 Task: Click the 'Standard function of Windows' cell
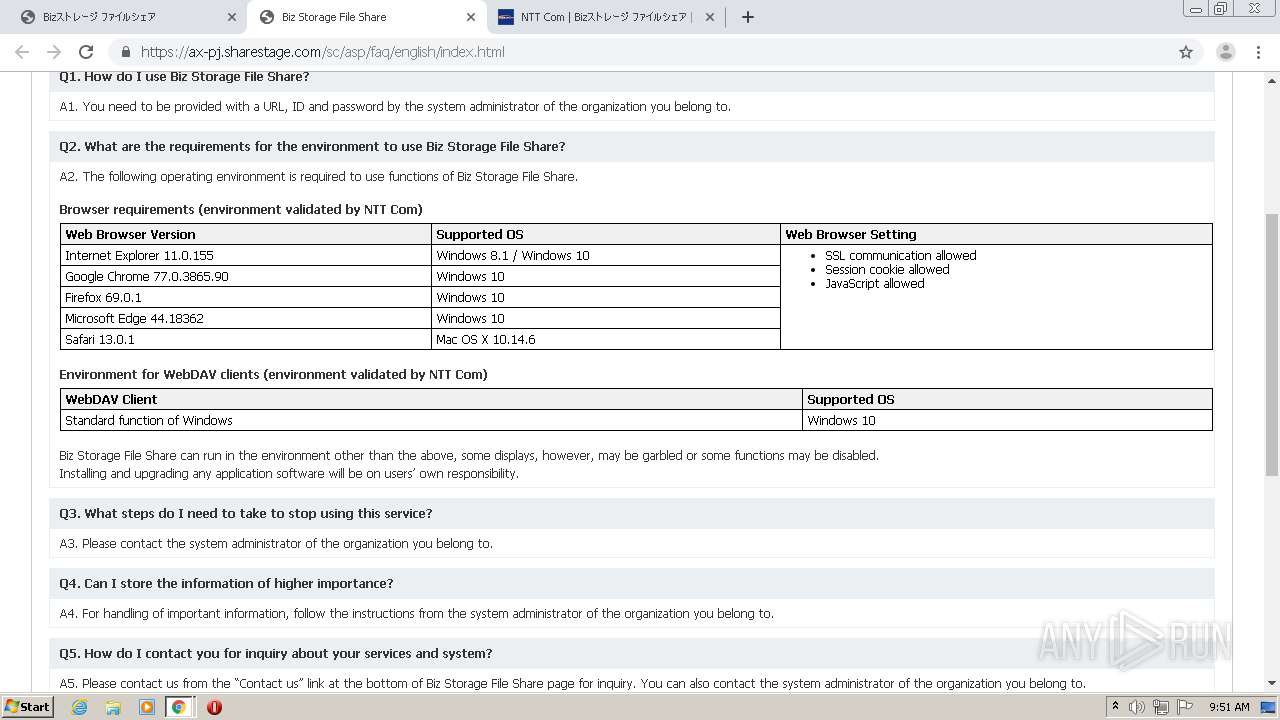431,421
